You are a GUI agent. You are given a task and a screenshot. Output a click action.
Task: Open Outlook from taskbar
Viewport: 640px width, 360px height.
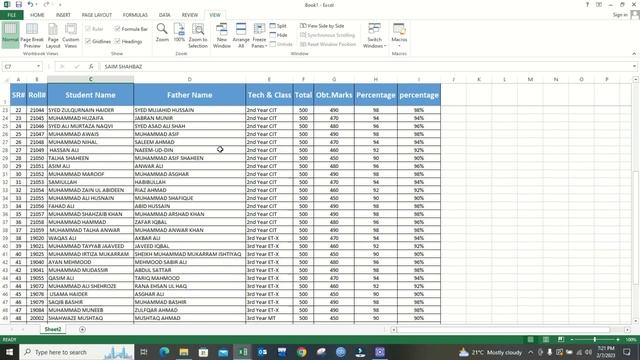tap(262, 352)
